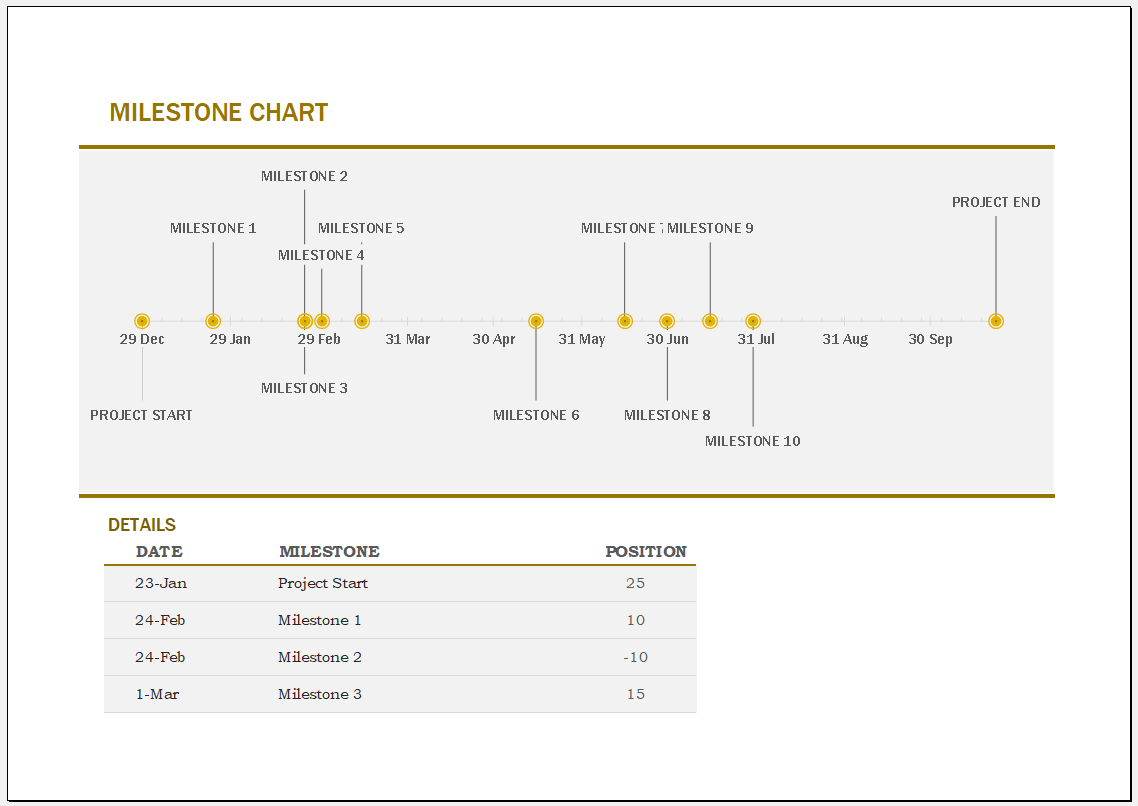This screenshot has width=1138, height=806.
Task: Click the MILESTONE CHART title
Action: (x=218, y=112)
